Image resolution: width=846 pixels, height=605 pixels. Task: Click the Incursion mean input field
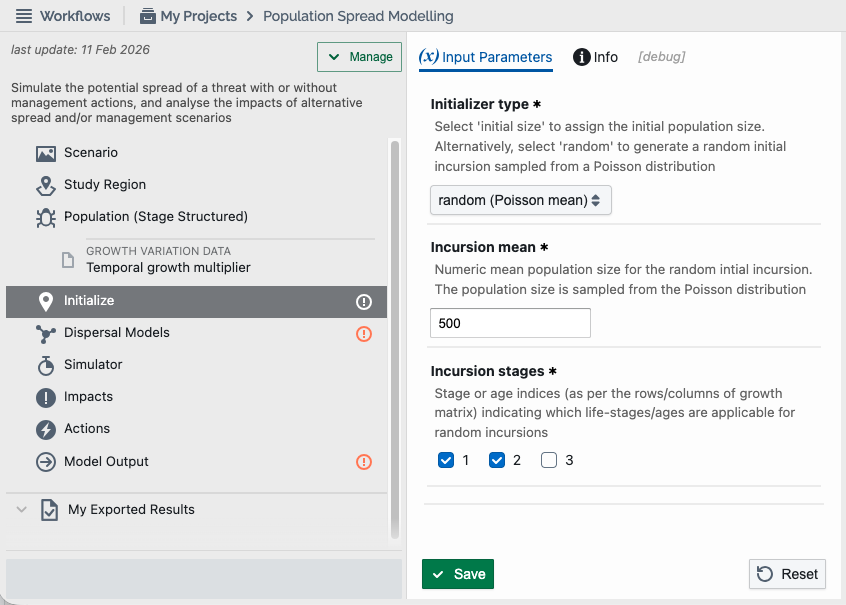point(510,323)
